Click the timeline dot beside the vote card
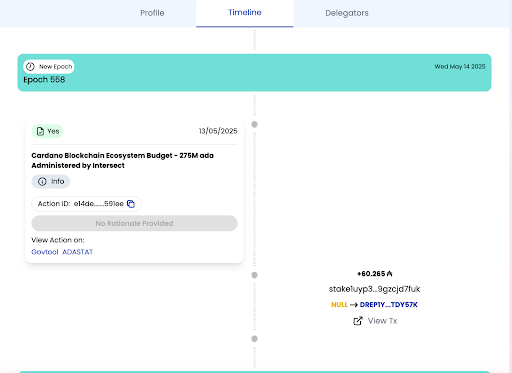Screen dimensions: 512x373 click(x=254, y=124)
